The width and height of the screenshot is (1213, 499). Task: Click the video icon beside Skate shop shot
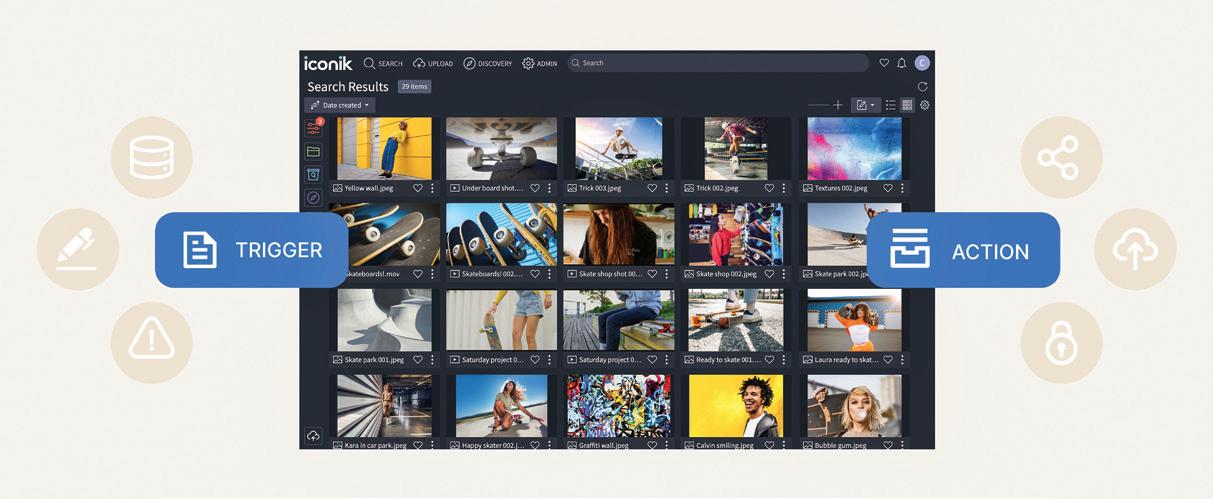point(572,274)
